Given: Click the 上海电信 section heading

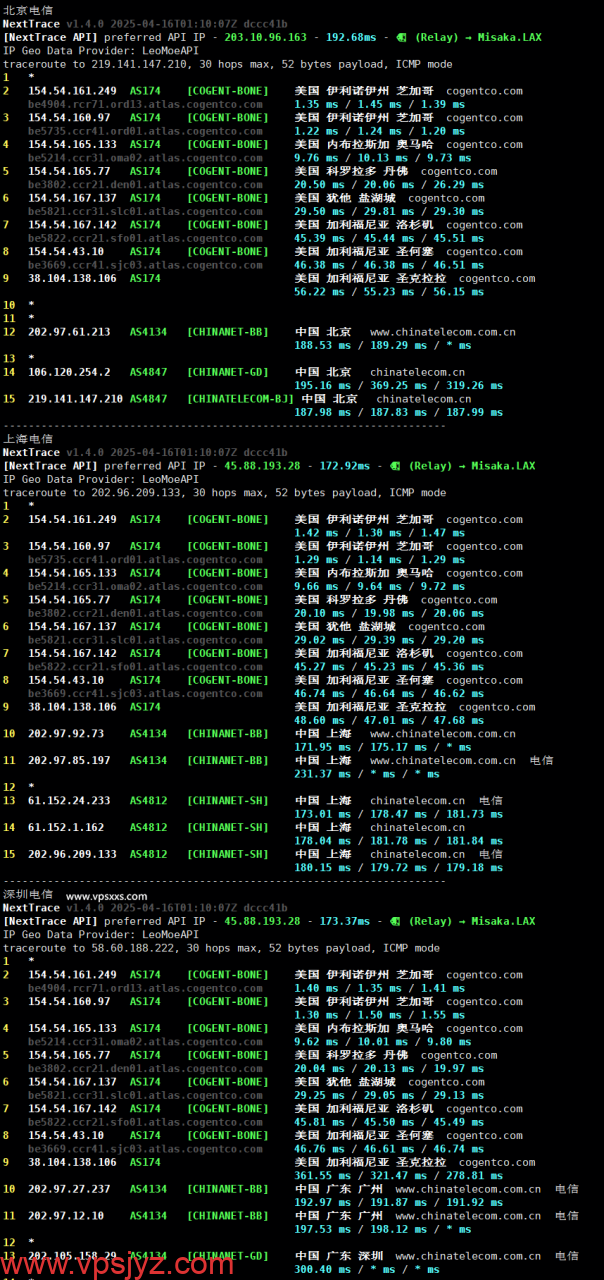Looking at the screenshot, I should [28, 438].
